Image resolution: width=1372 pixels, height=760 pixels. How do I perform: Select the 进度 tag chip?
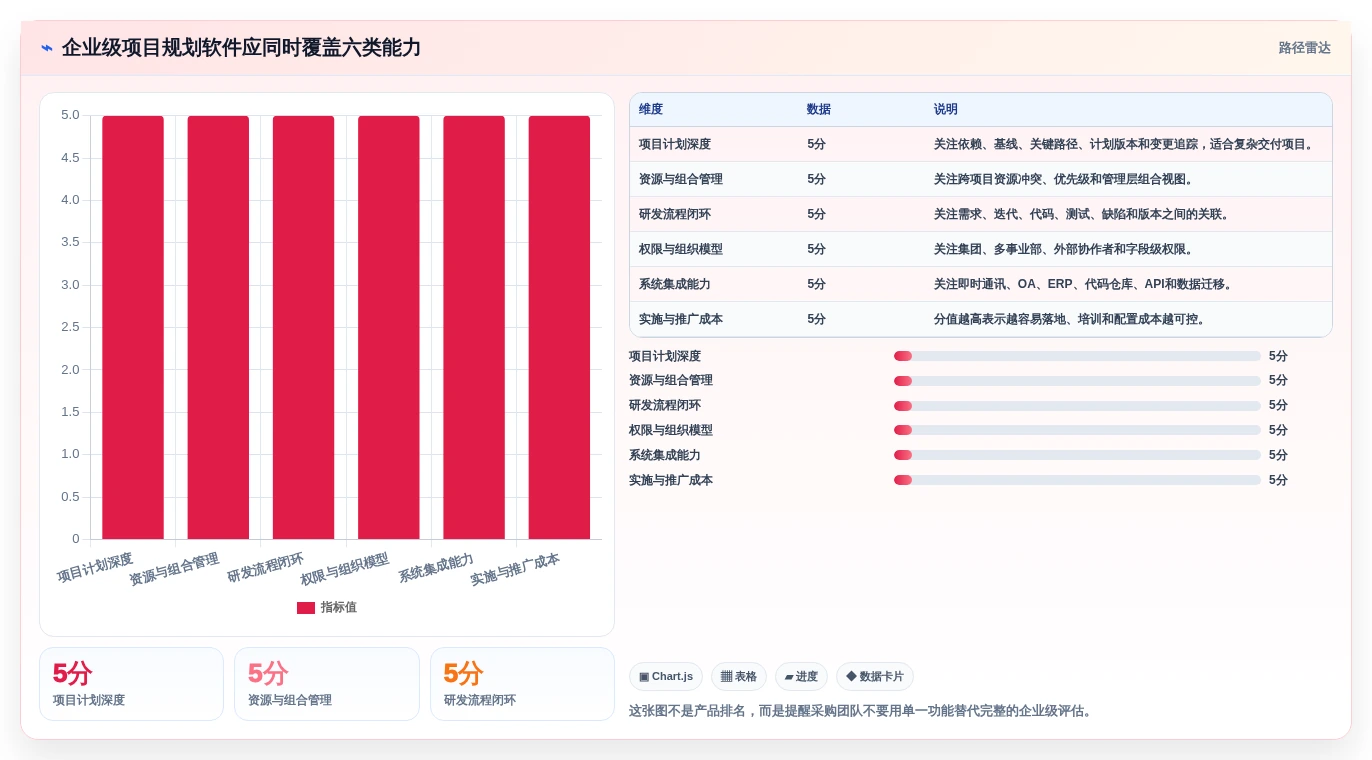(801, 677)
